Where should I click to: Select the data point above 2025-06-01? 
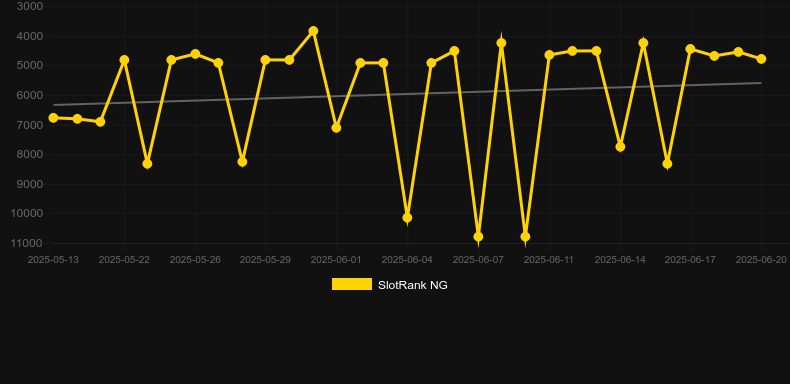point(336,127)
